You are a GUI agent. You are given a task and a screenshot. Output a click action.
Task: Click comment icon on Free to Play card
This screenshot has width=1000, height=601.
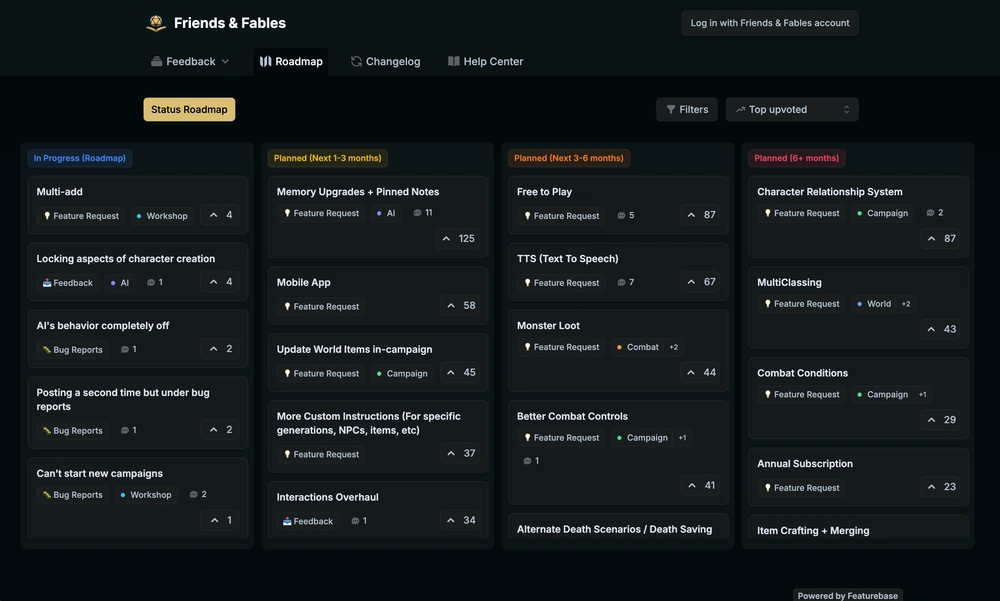pyautogui.click(x=621, y=216)
